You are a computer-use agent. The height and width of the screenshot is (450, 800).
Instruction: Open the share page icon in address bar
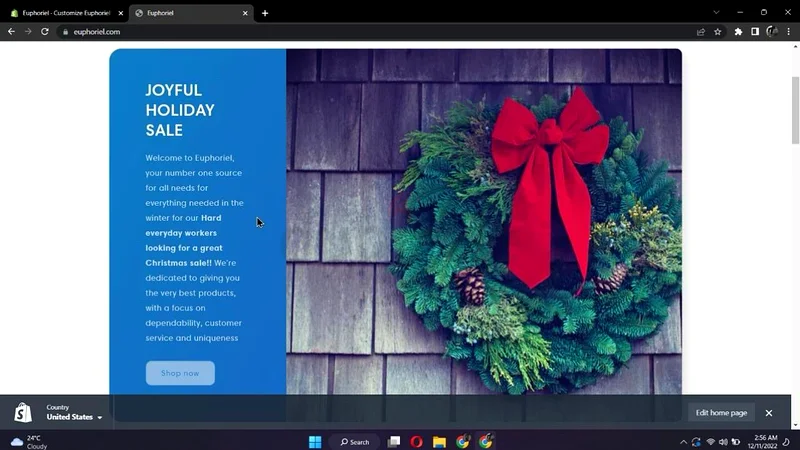coord(701,32)
